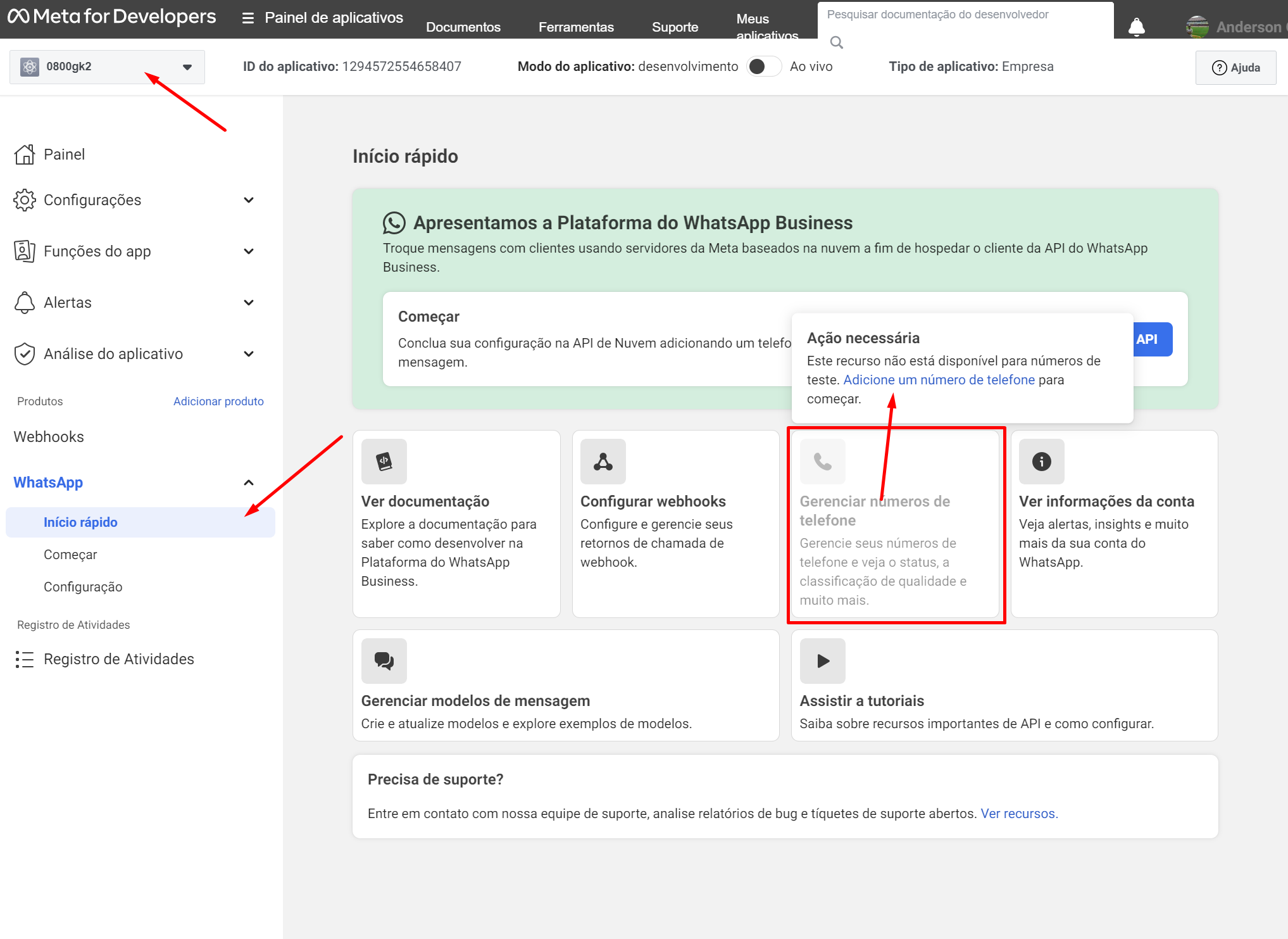
Task: Open the 0800gk2 app selector dropdown
Action: tap(107, 67)
